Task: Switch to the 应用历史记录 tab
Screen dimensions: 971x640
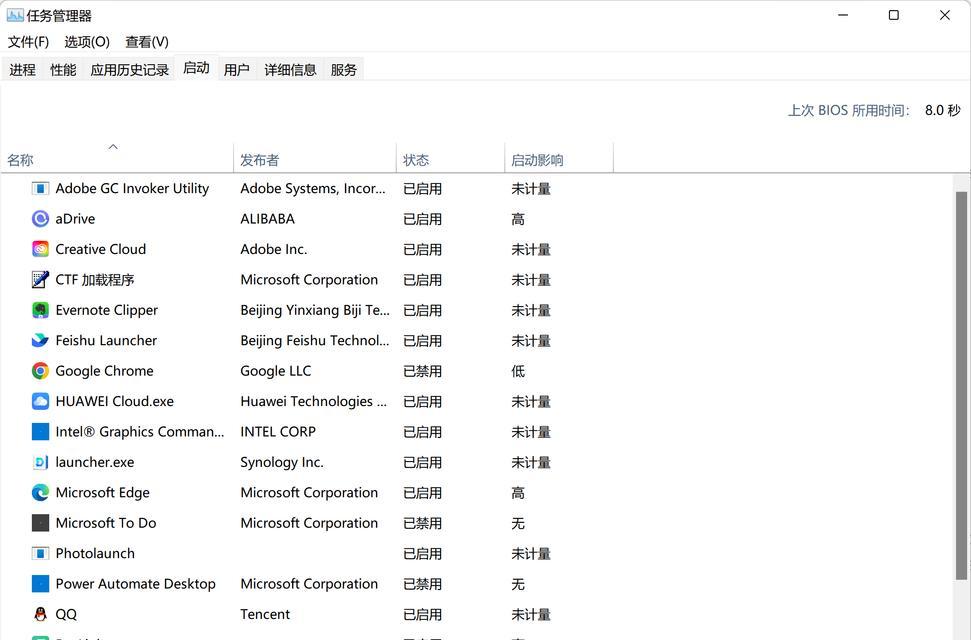Action: tap(129, 70)
